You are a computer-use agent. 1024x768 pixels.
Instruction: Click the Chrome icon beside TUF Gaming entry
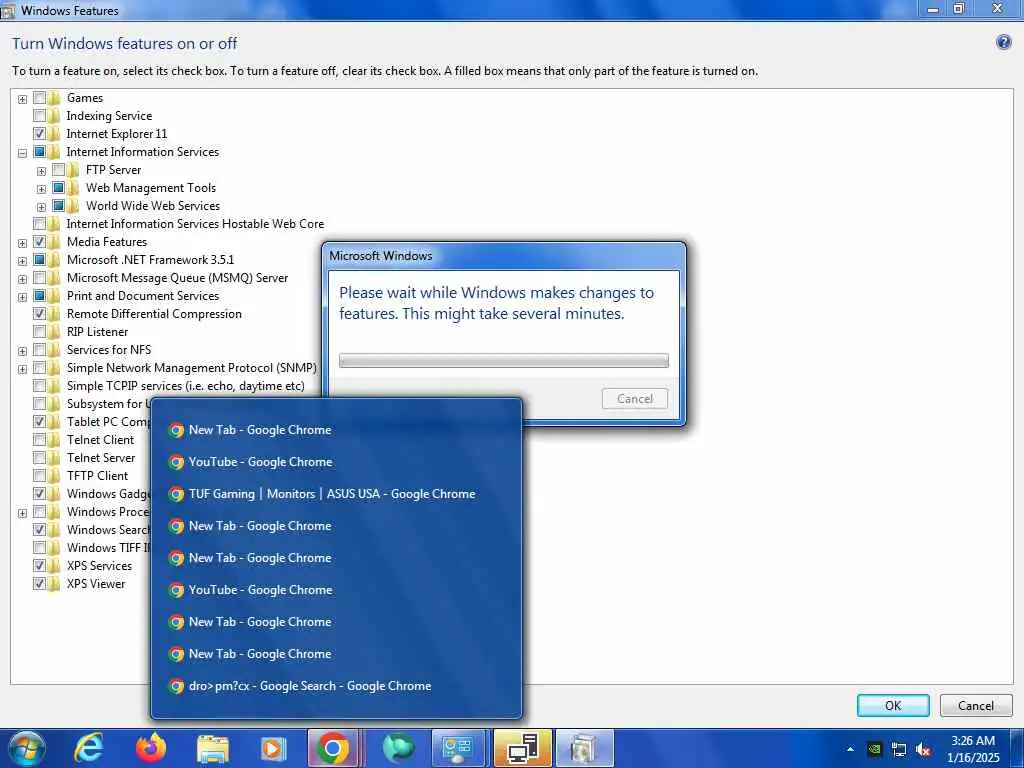coord(176,494)
